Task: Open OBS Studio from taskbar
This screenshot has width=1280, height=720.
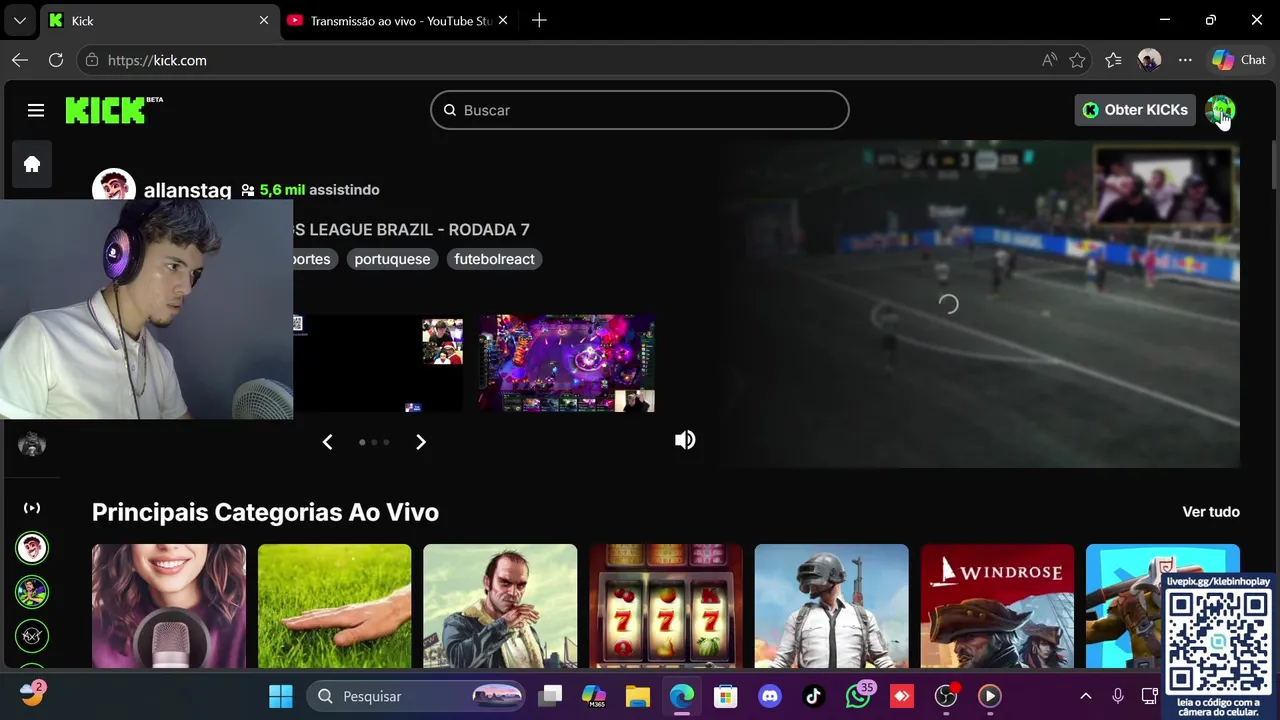Action: point(946,696)
